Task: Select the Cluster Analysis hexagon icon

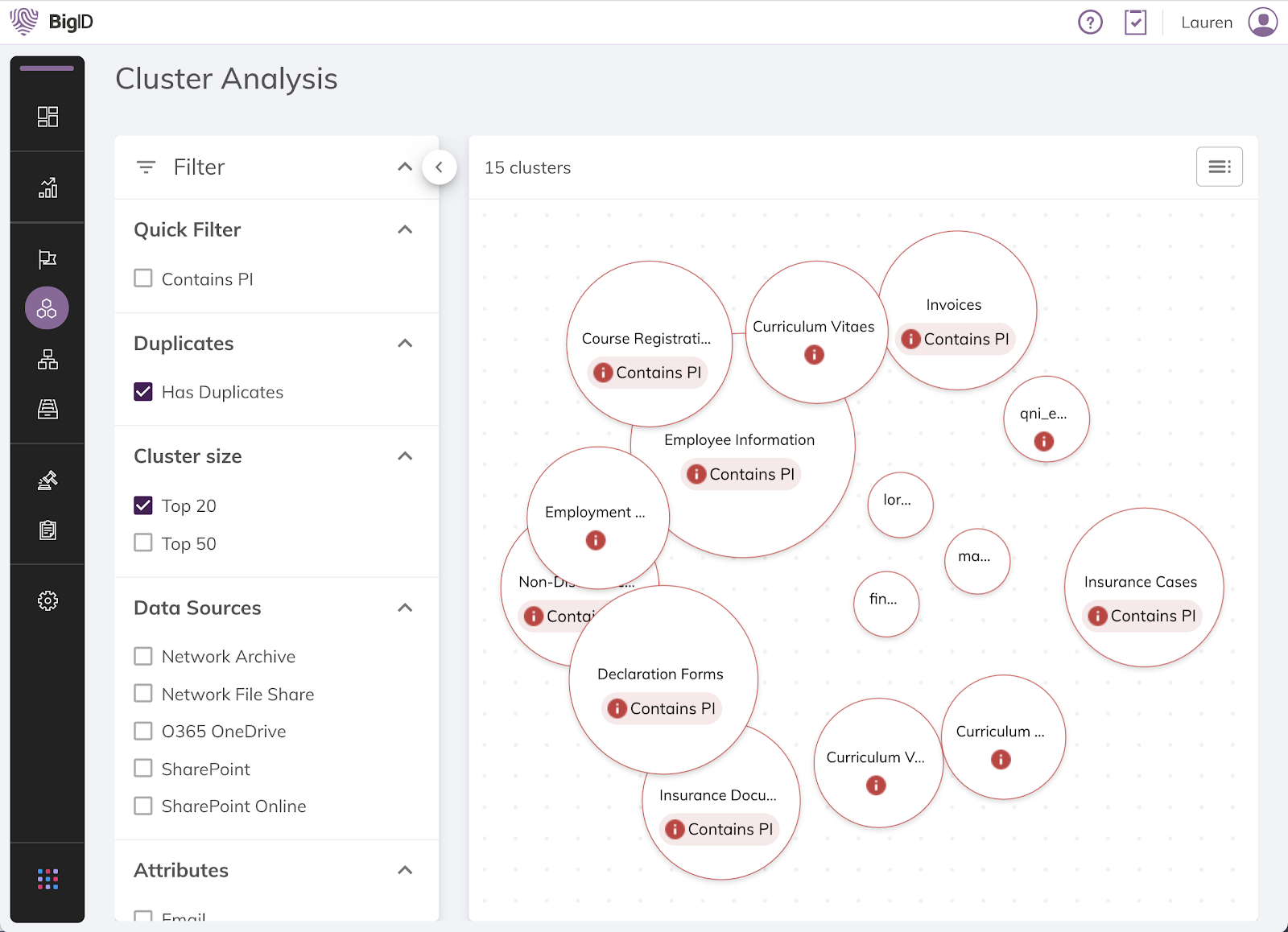Action: [x=47, y=307]
